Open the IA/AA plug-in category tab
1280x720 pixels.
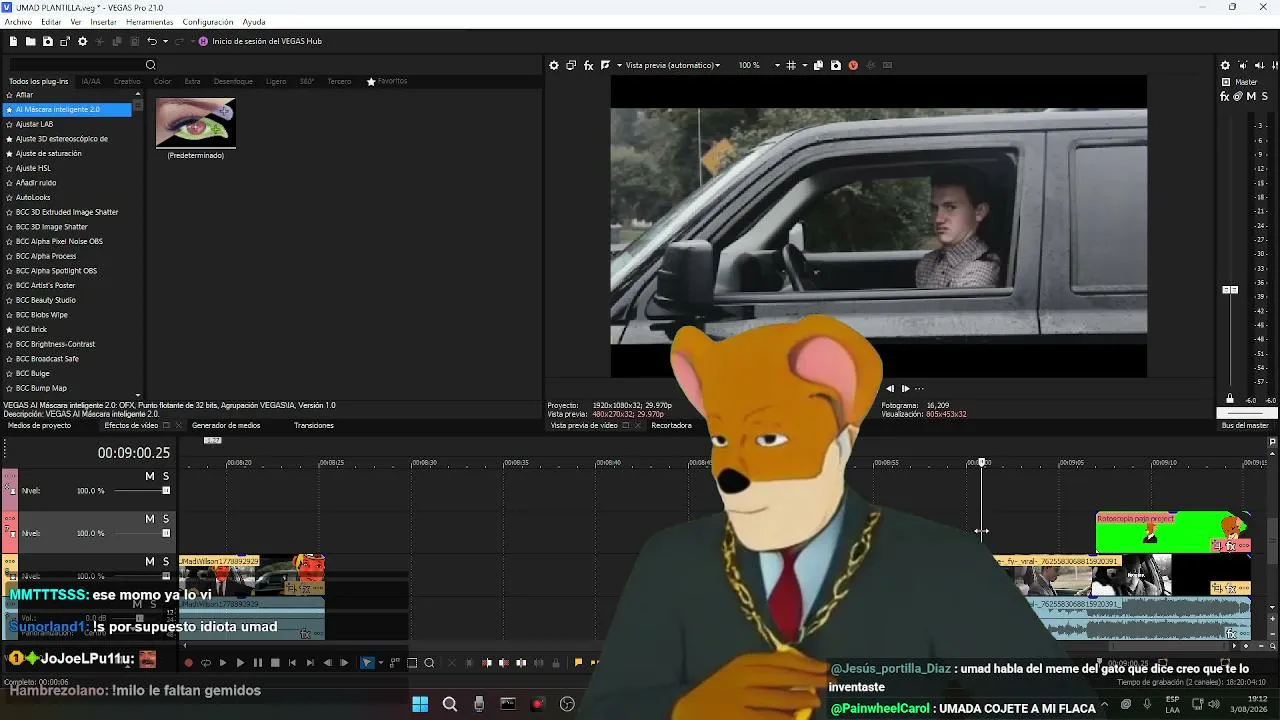point(91,81)
